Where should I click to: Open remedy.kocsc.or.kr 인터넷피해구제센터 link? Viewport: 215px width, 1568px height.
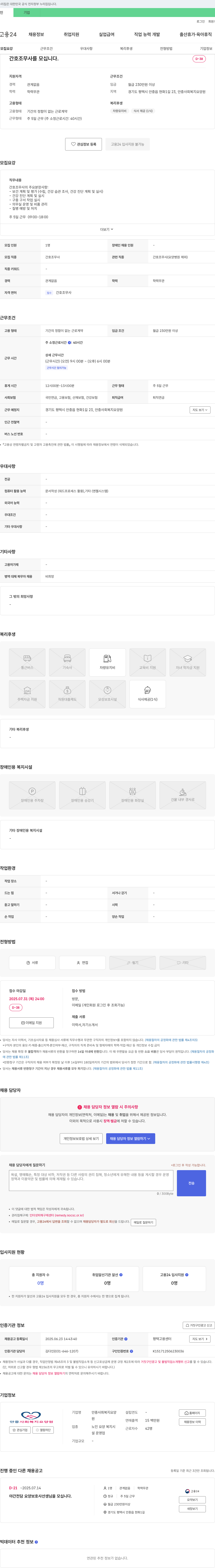click(x=57, y=1216)
